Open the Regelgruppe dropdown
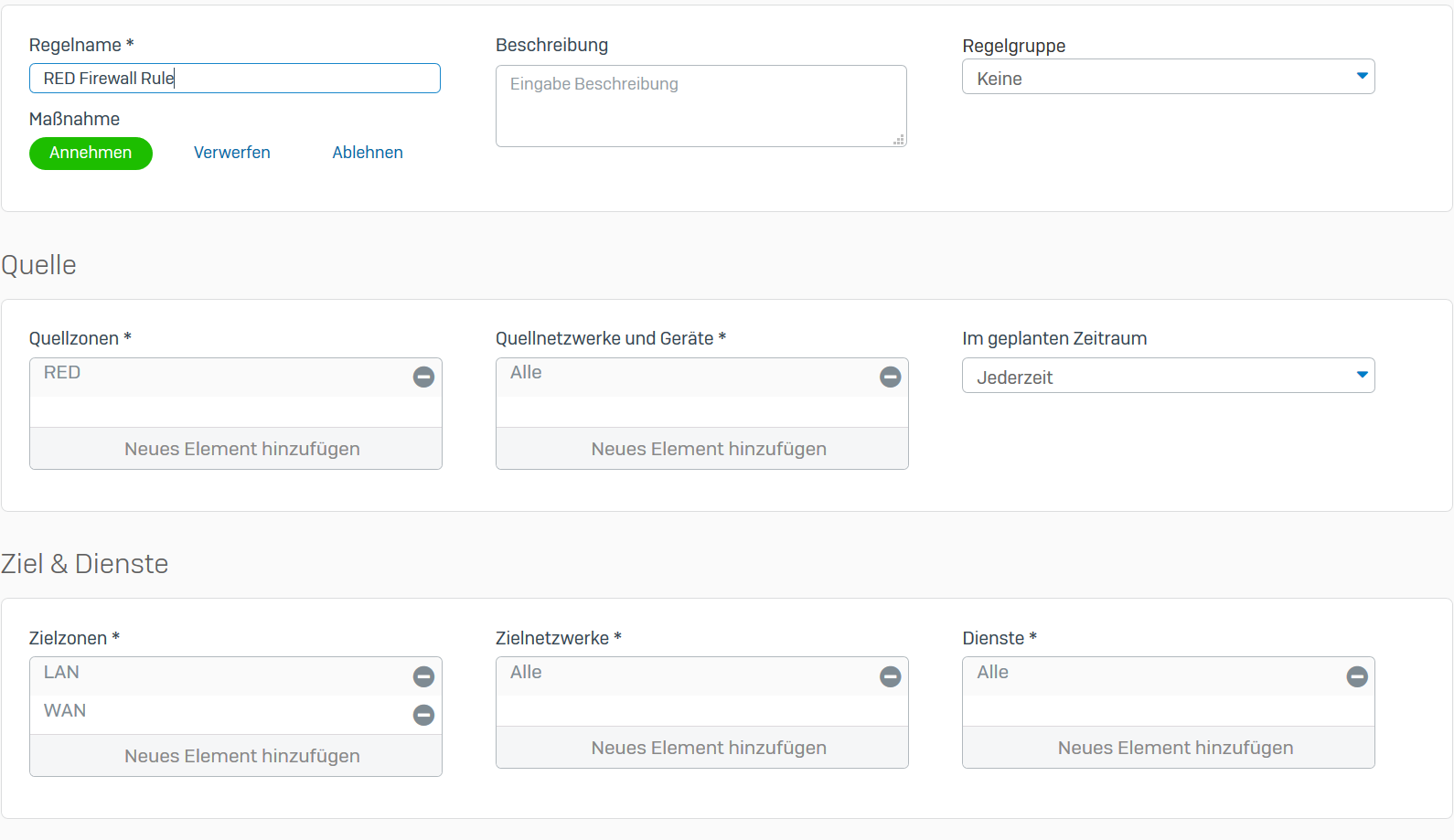This screenshot has height=840, width=1454. click(x=1168, y=78)
